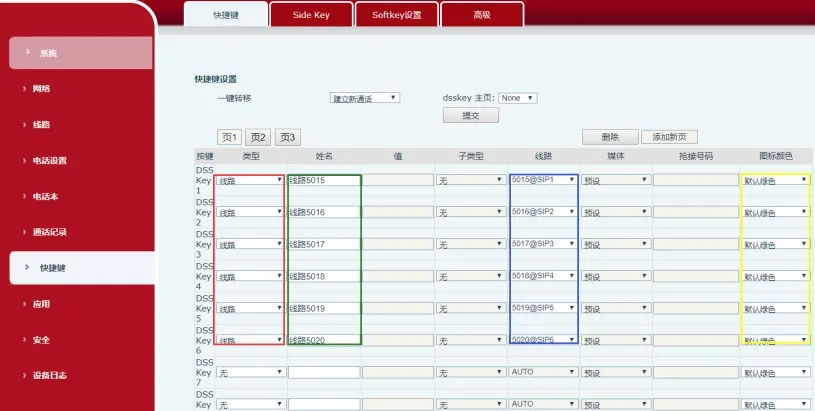Open the 类型 dropdown for DSS Key 1
815x411 pixels.
pos(250,180)
